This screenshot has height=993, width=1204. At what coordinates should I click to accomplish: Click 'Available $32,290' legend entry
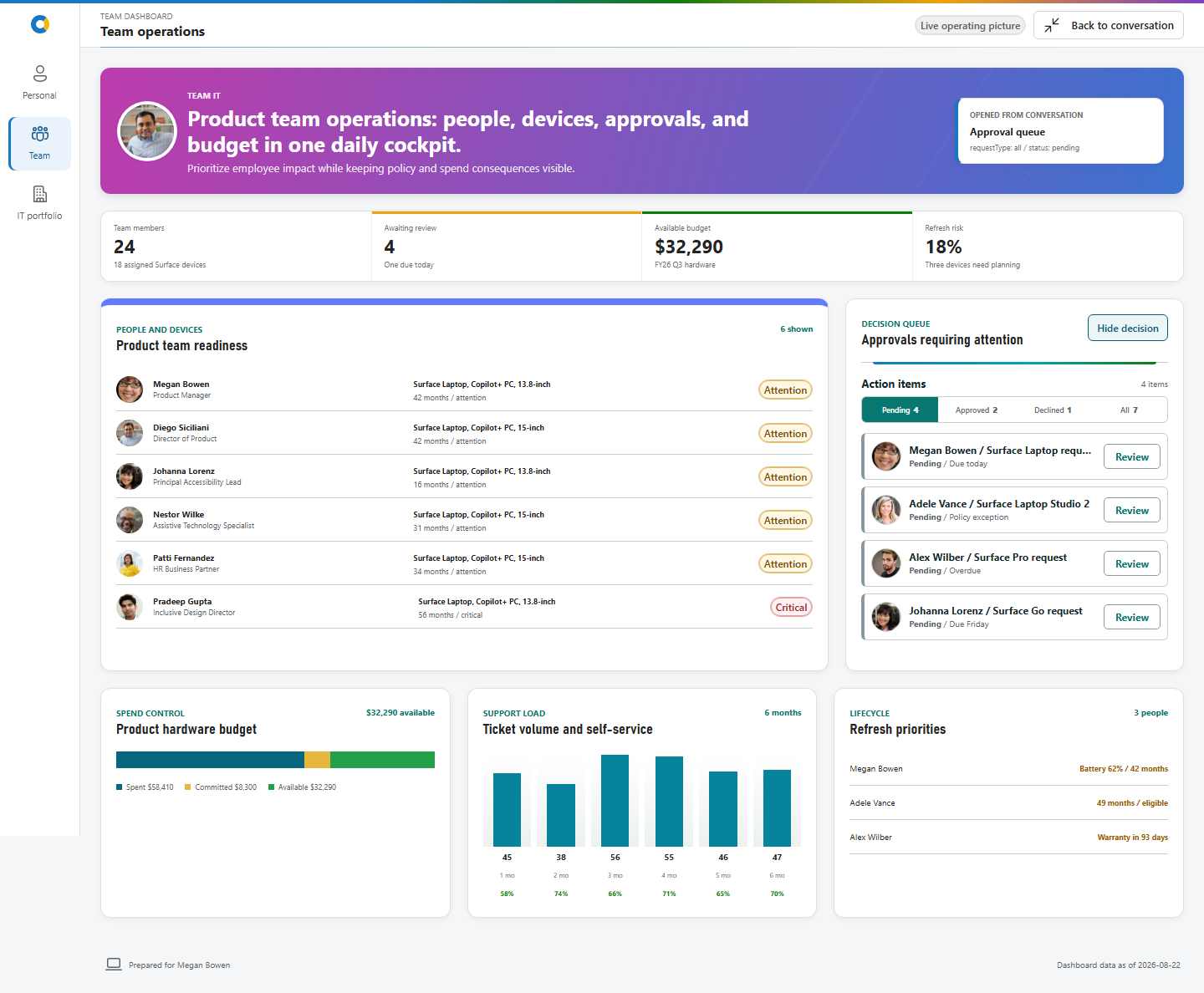tap(302, 787)
